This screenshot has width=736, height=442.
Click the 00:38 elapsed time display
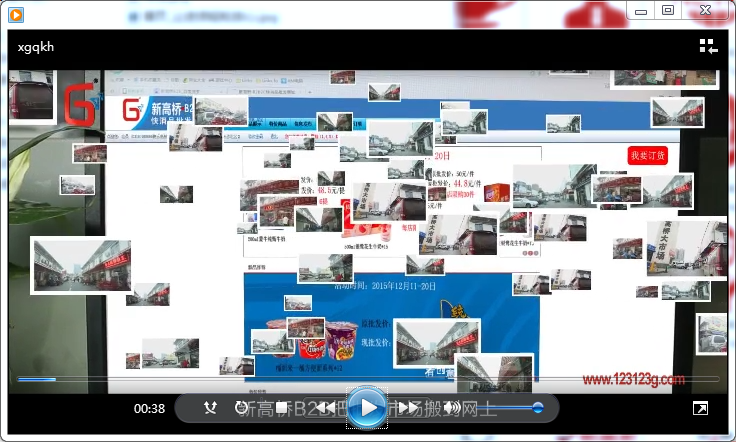click(149, 409)
